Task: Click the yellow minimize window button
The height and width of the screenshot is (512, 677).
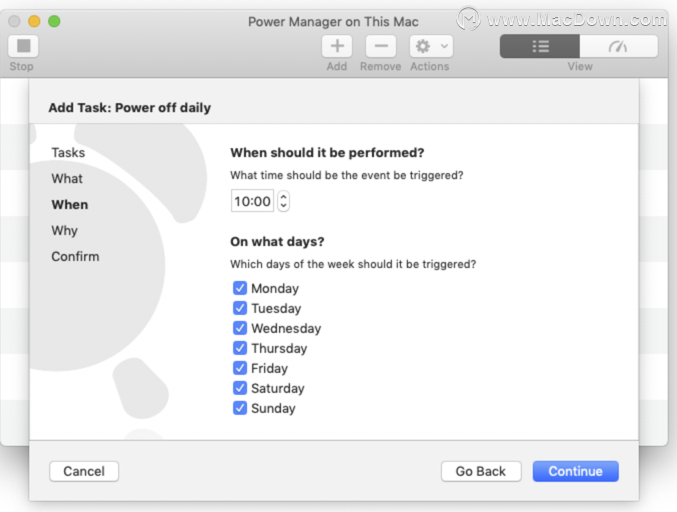Action: 34,21
